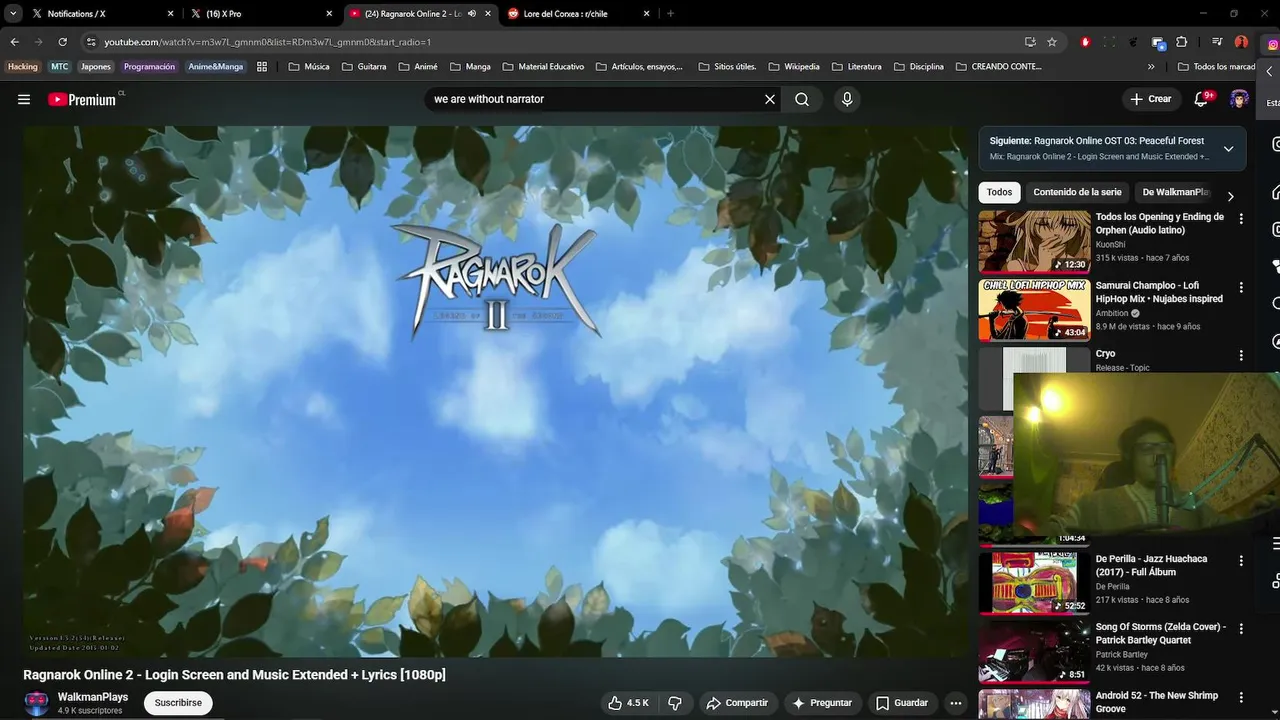Clear the search box with the X

[x=770, y=99]
